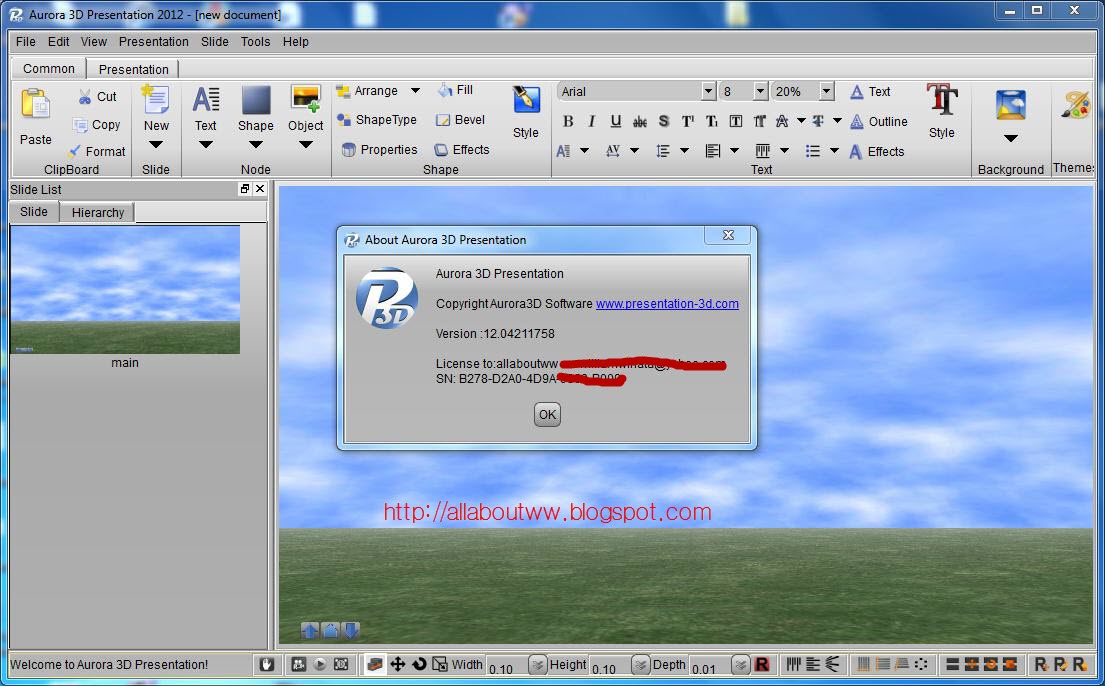
Task: Click the Width stepper button
Action: coord(537,664)
